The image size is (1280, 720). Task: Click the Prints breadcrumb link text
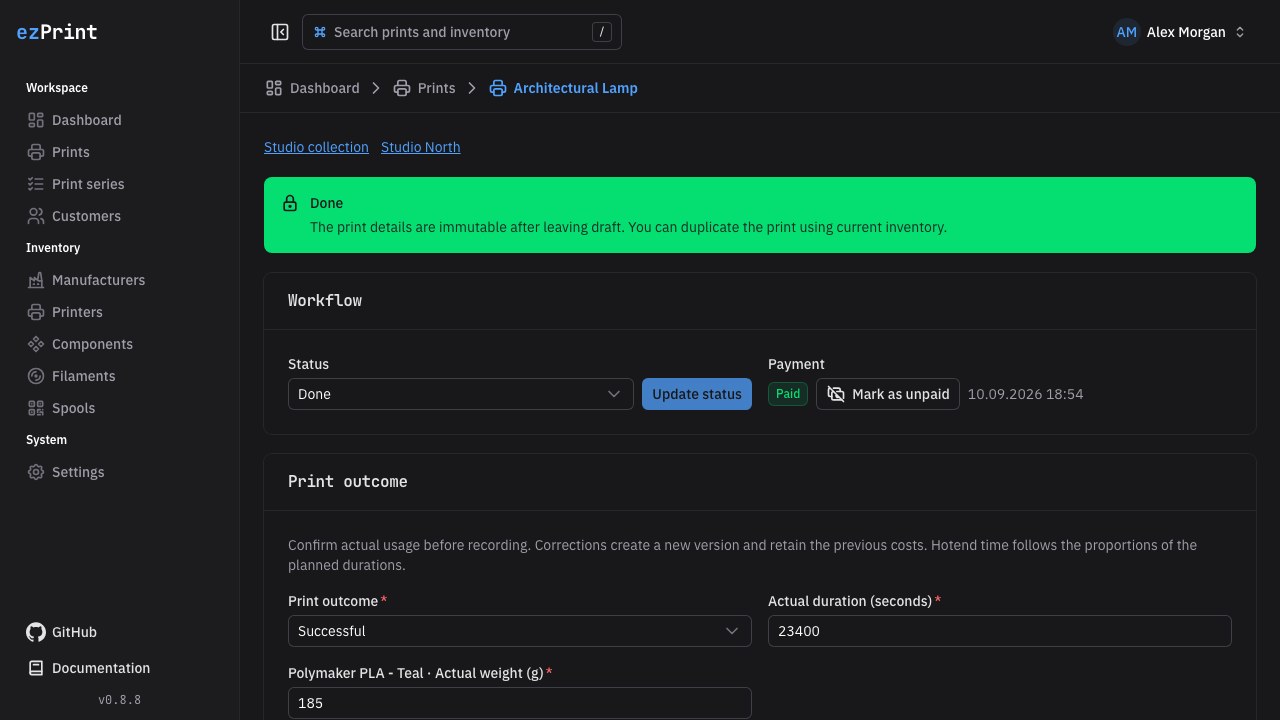click(437, 88)
